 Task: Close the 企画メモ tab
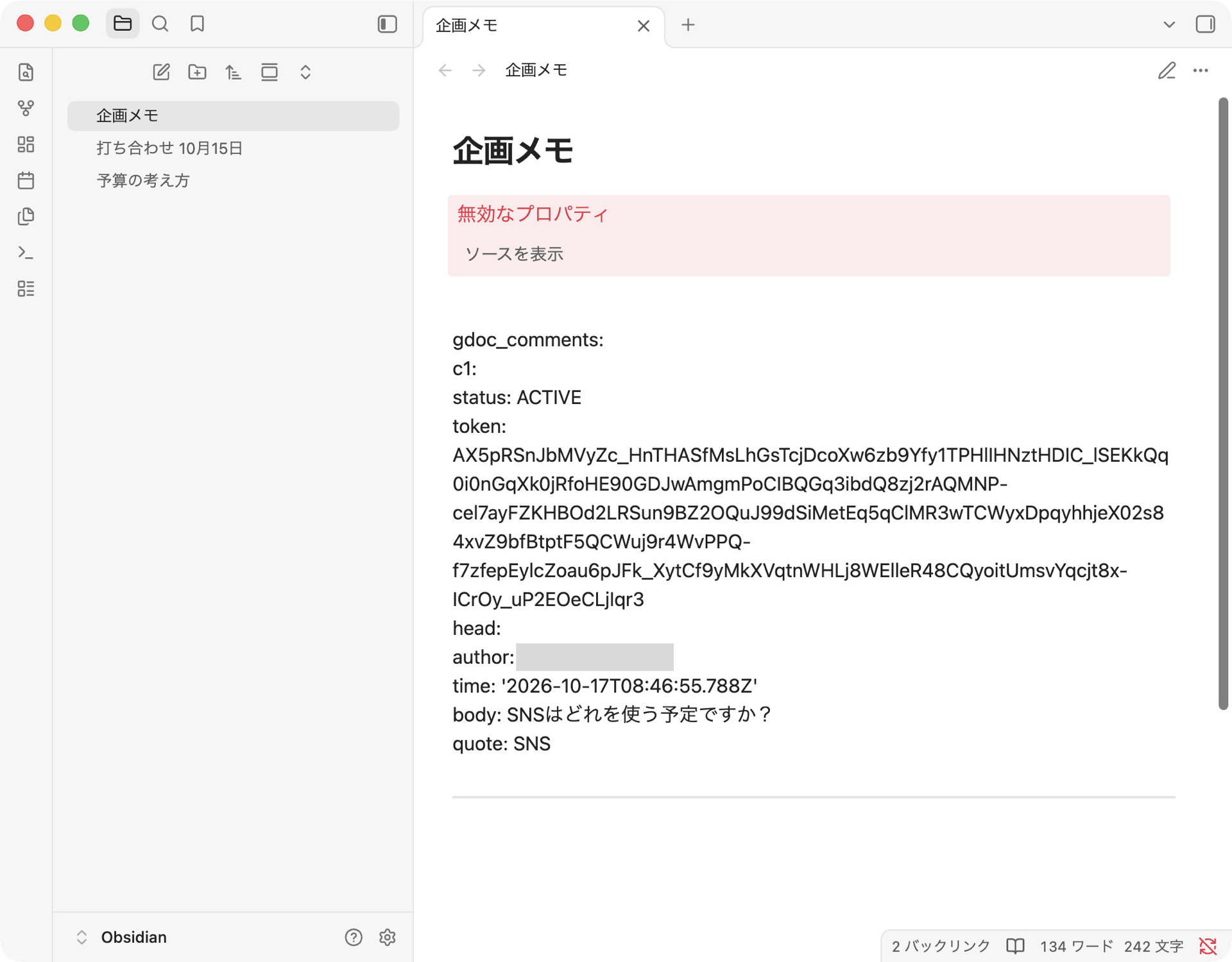point(644,25)
